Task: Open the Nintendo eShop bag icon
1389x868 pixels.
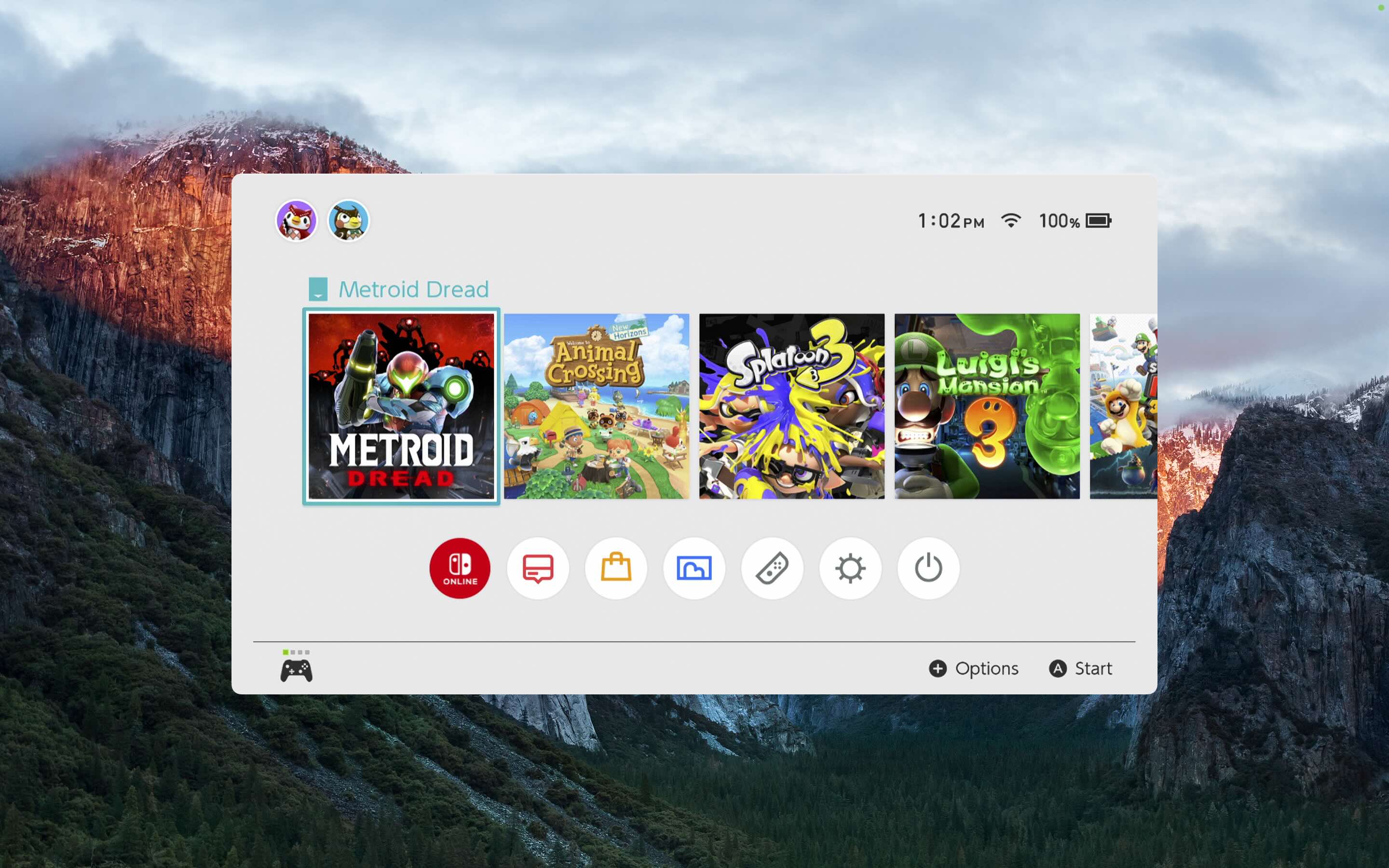Action: 616,568
